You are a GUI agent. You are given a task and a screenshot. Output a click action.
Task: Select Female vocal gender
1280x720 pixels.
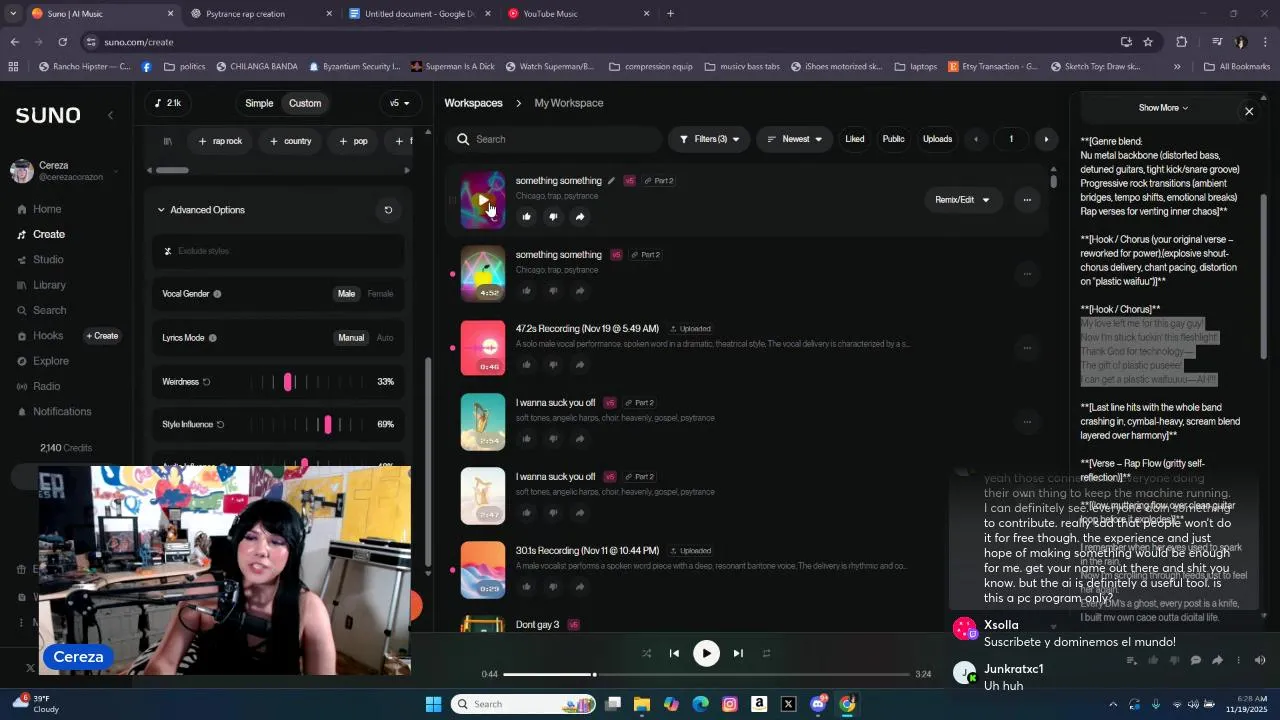(380, 294)
